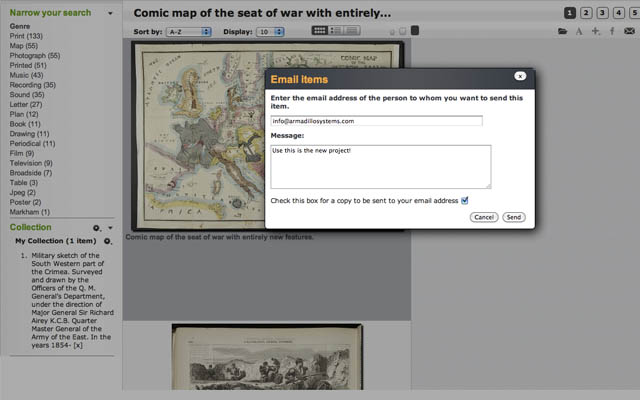Filter by genre Music (43)

point(27,75)
